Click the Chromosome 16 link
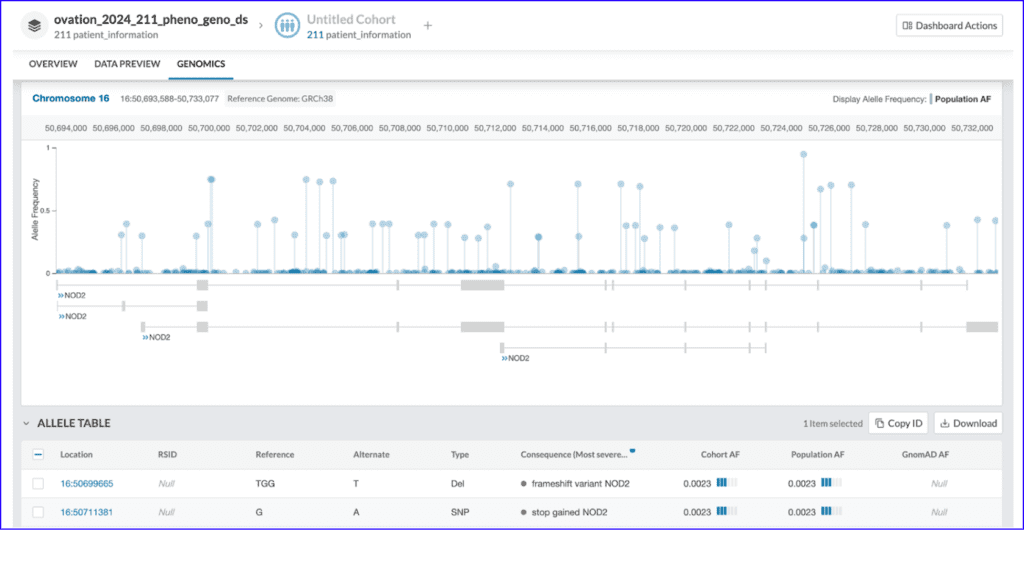Image resolution: width=1024 pixels, height=570 pixels. [71, 99]
